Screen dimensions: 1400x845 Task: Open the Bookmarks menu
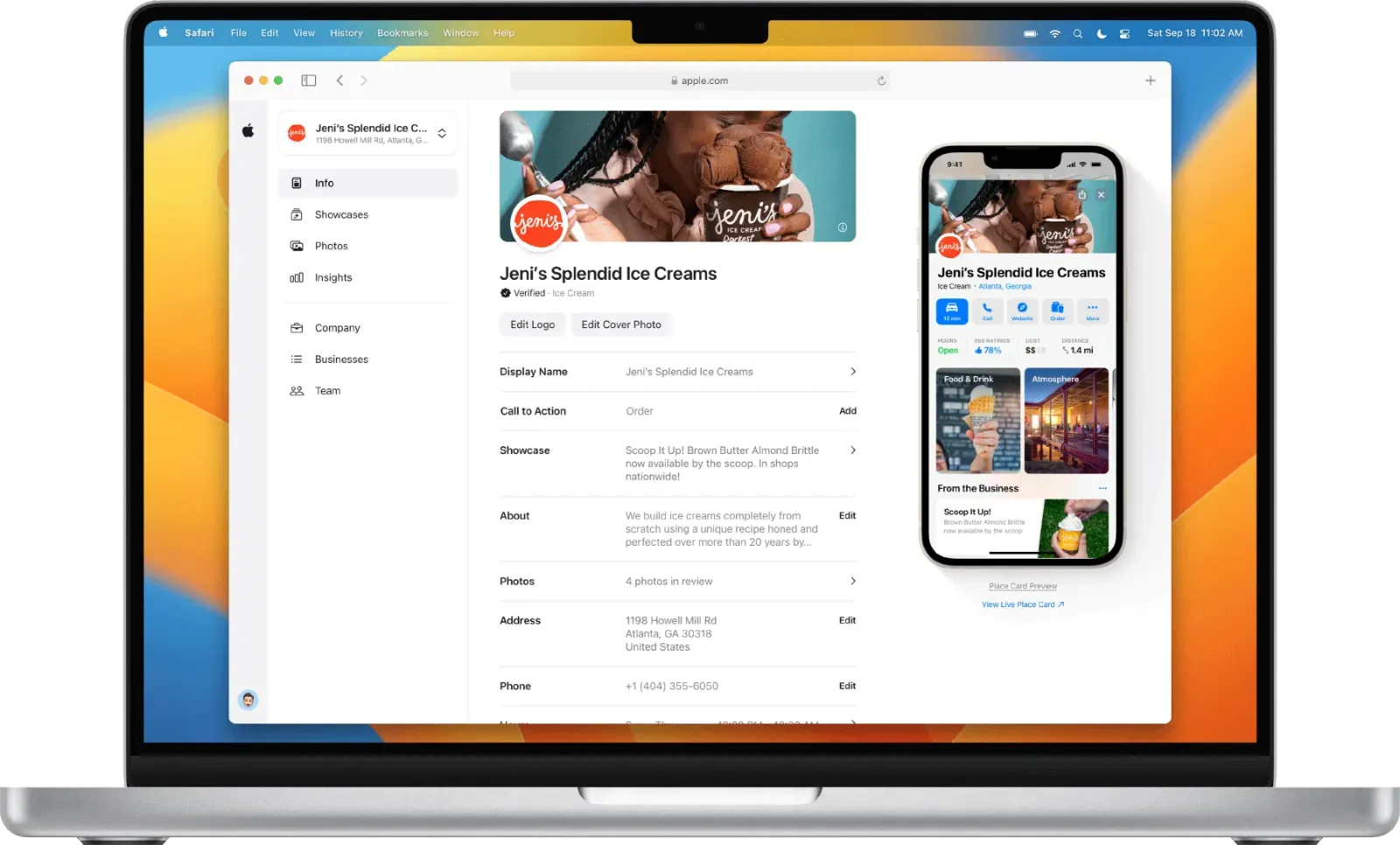[x=402, y=32]
